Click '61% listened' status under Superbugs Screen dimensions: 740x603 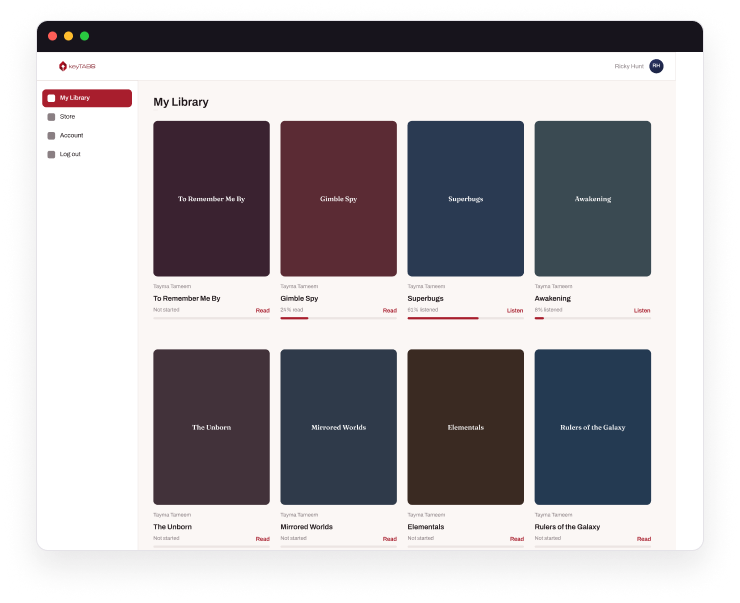click(x=423, y=310)
